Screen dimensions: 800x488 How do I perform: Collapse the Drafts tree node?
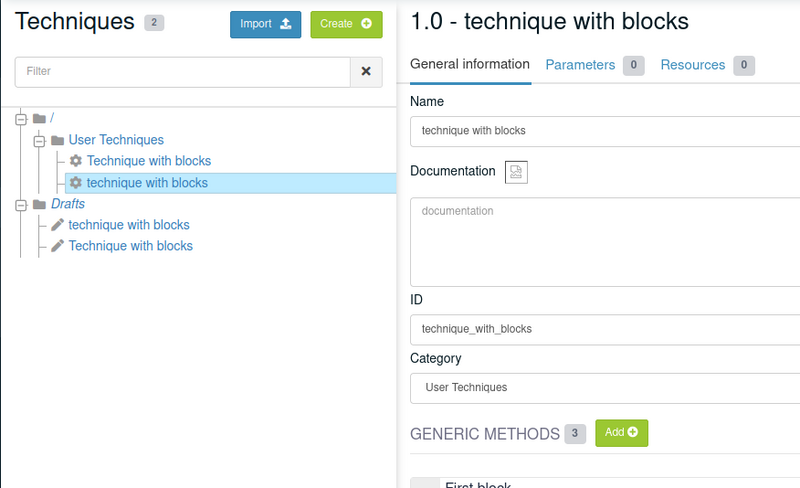21,205
